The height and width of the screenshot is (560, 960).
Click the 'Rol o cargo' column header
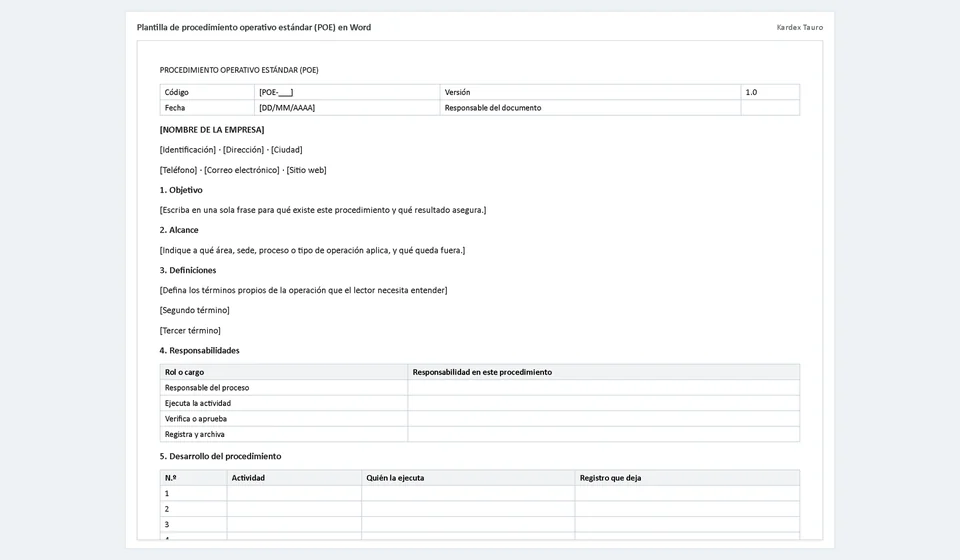click(284, 372)
